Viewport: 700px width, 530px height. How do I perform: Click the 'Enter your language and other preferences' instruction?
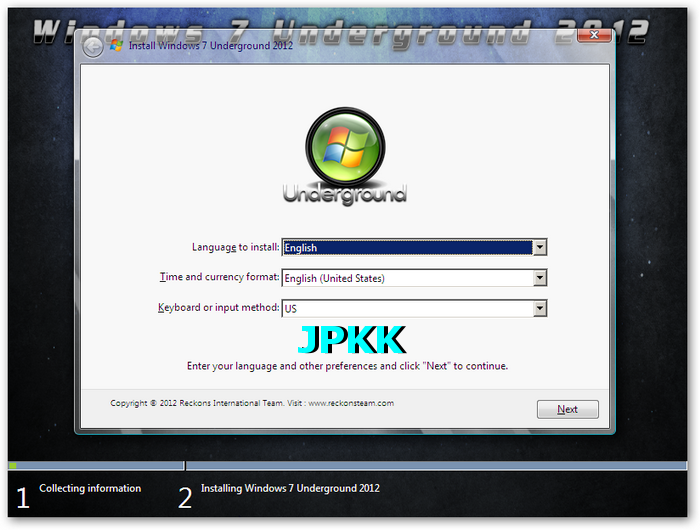pyautogui.click(x=347, y=366)
